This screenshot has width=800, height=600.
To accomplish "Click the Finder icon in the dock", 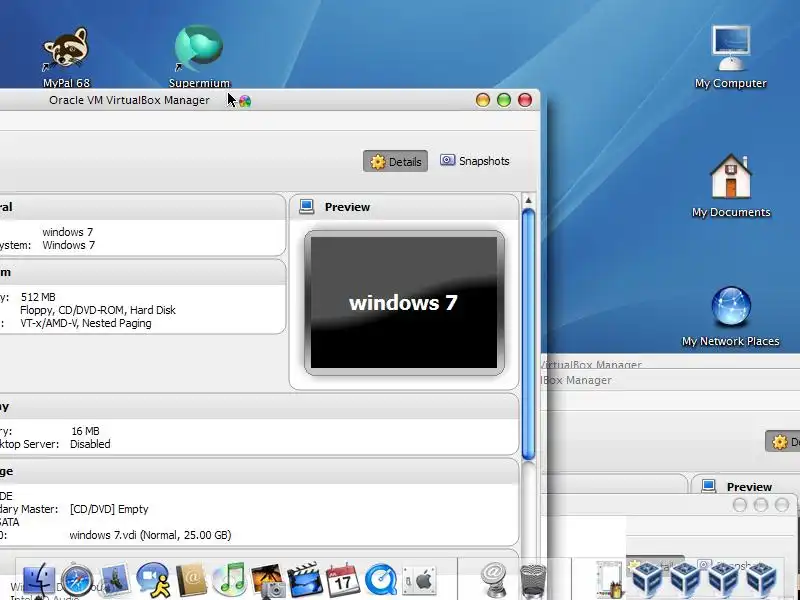I will tap(39, 580).
